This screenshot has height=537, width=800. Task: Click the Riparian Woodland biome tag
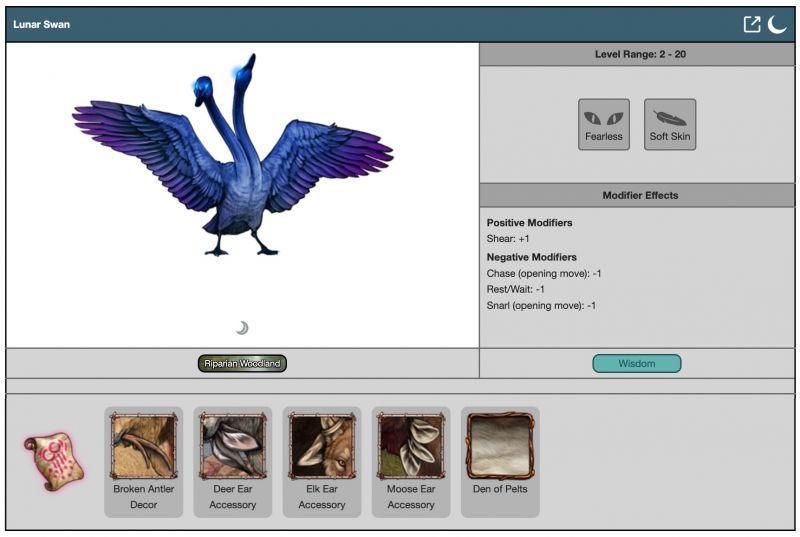click(243, 363)
